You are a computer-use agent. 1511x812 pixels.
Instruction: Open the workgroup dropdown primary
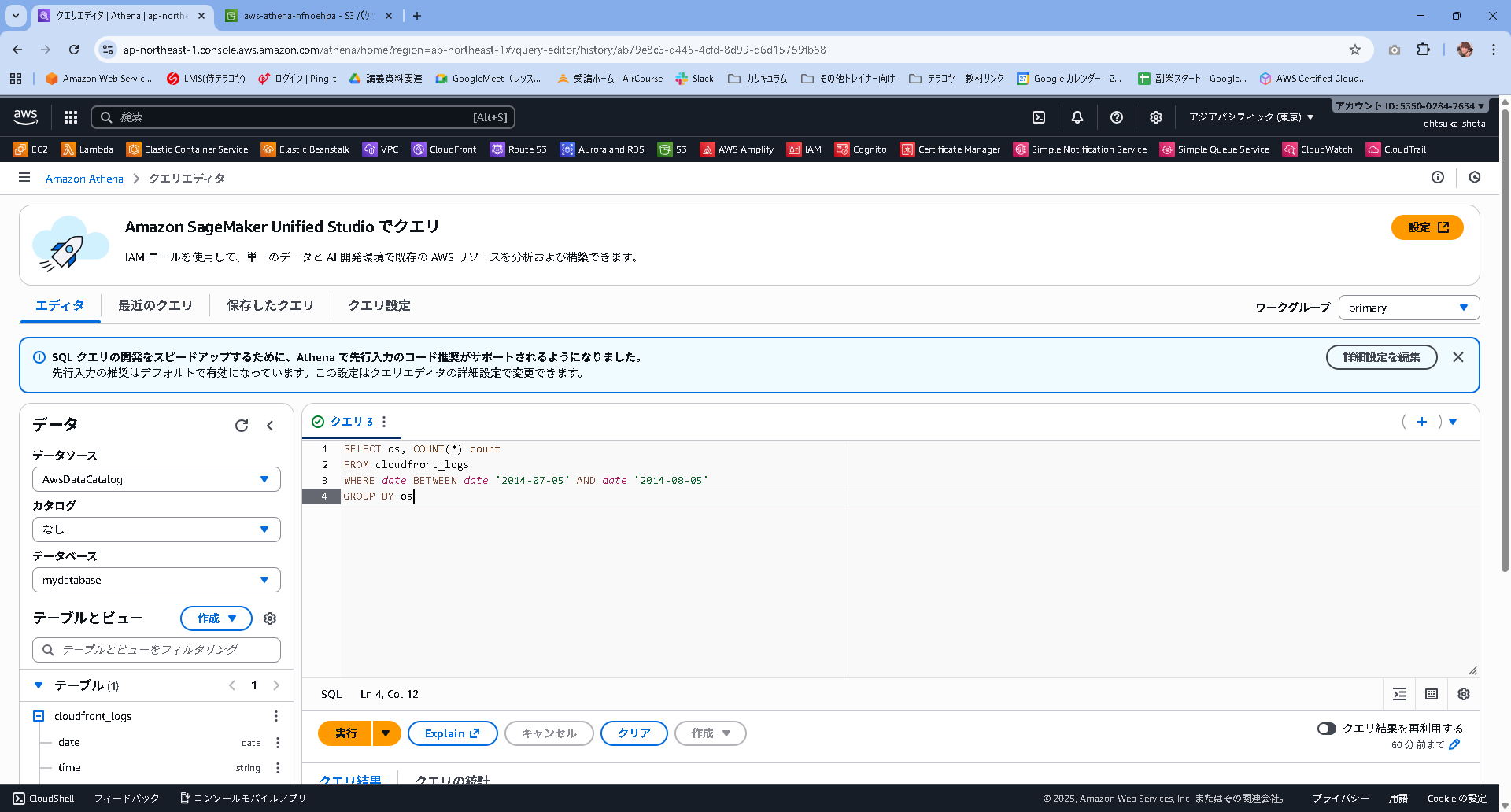pos(1409,308)
